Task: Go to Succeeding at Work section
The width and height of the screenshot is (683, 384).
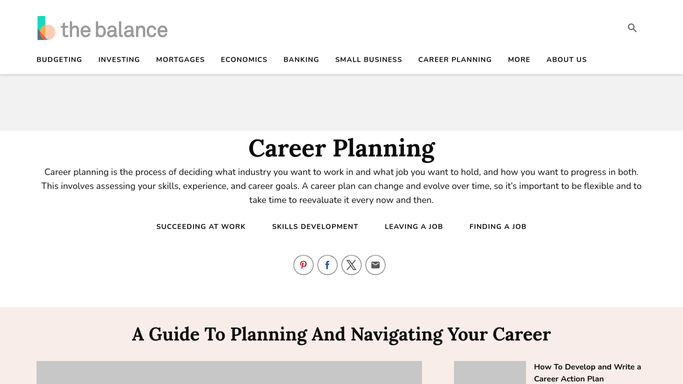Action: [x=201, y=226]
